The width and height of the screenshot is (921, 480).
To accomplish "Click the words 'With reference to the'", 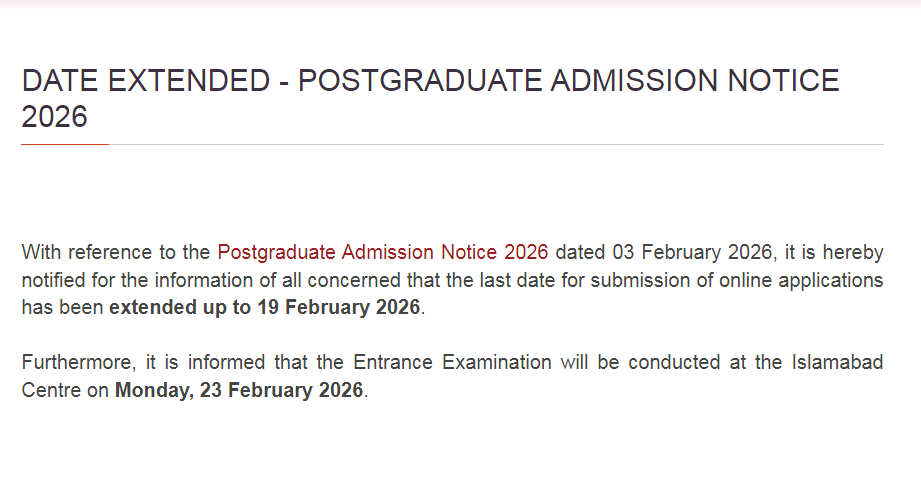I will tap(115, 251).
